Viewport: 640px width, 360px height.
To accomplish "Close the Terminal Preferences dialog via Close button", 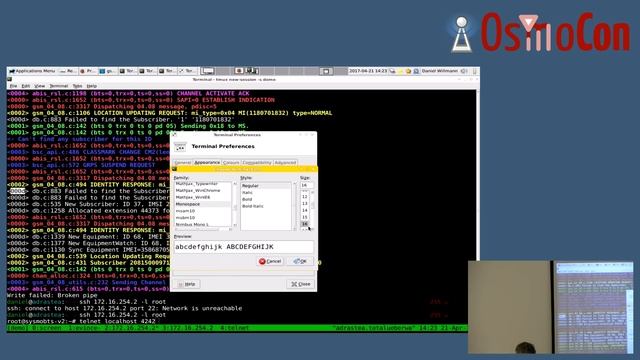I will [301, 284].
